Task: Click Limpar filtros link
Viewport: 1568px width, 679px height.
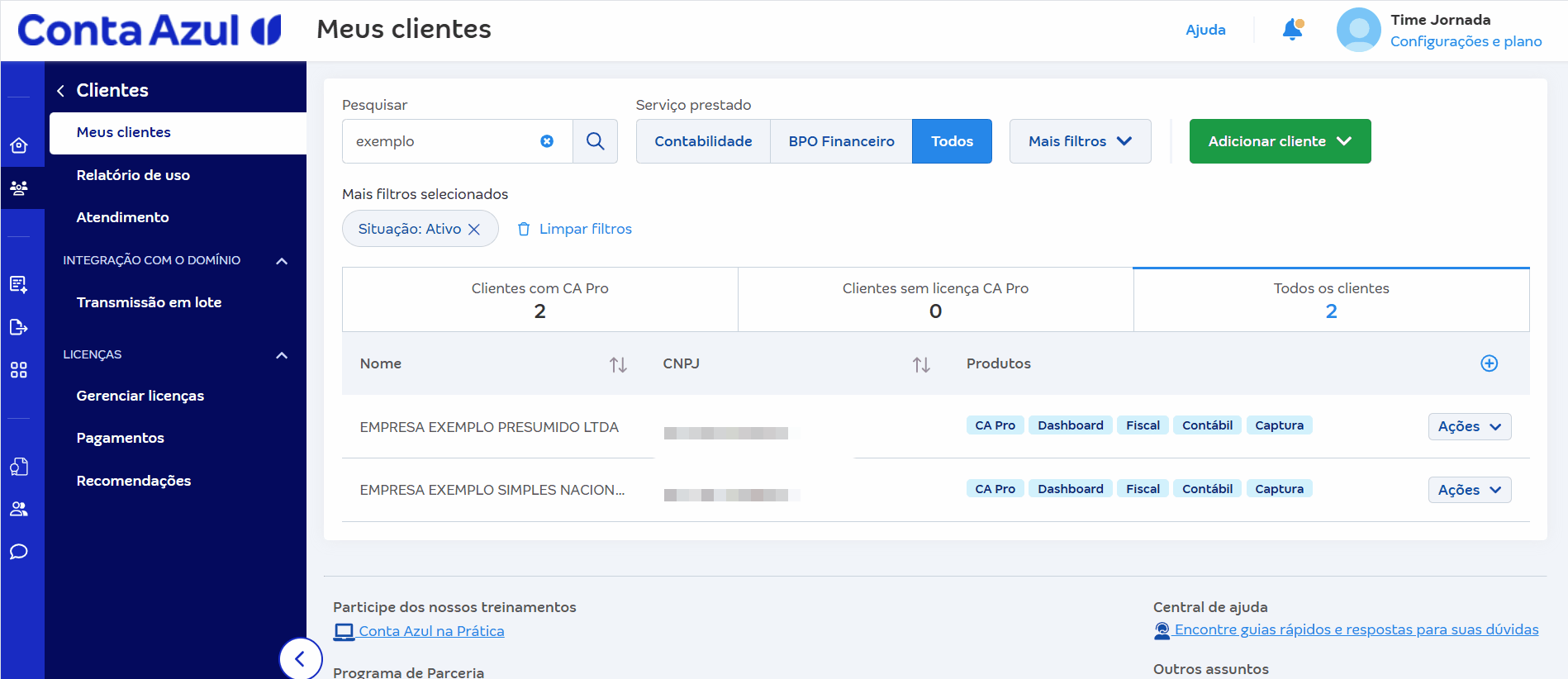Action: pyautogui.click(x=574, y=229)
